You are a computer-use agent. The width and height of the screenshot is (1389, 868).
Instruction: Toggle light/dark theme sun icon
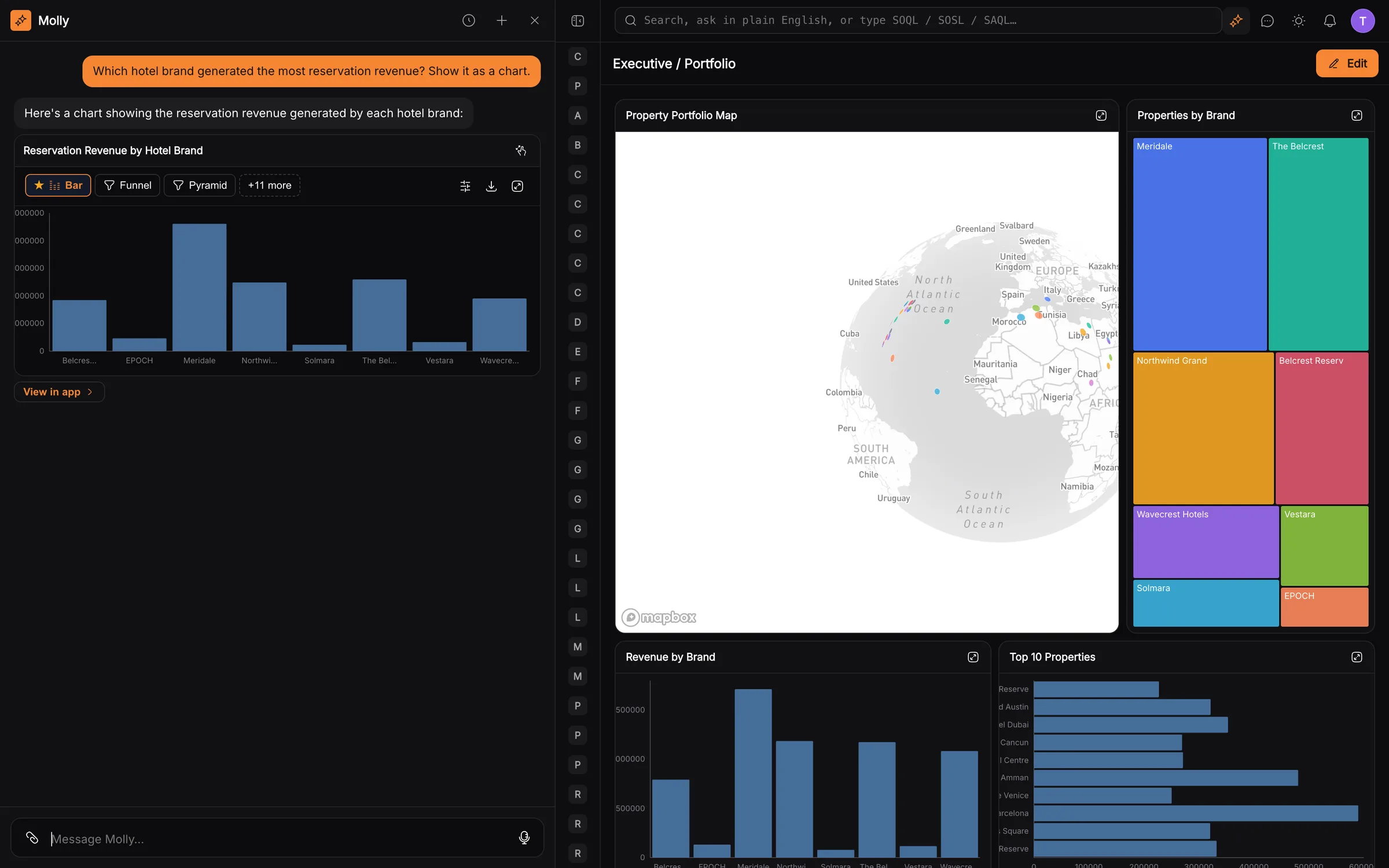pos(1299,21)
